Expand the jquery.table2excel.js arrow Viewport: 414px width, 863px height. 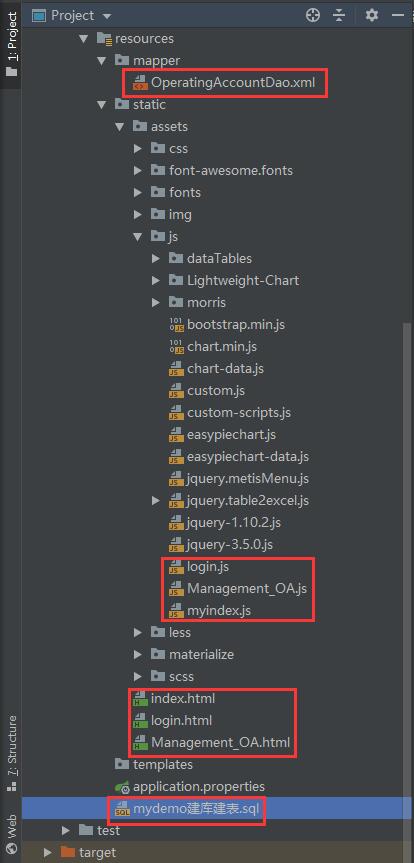pos(156,501)
